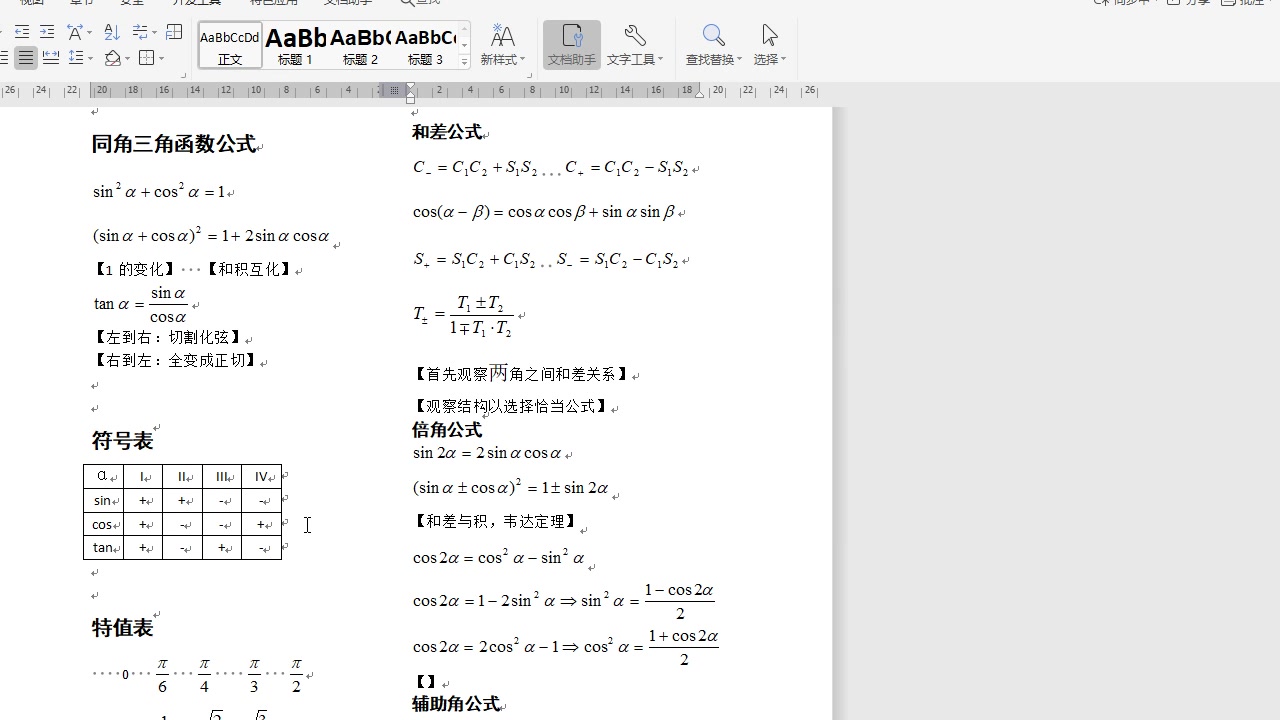This screenshot has width=1280, height=720.
Task: Open the 选择 dropdown arrow
Action: coord(783,60)
